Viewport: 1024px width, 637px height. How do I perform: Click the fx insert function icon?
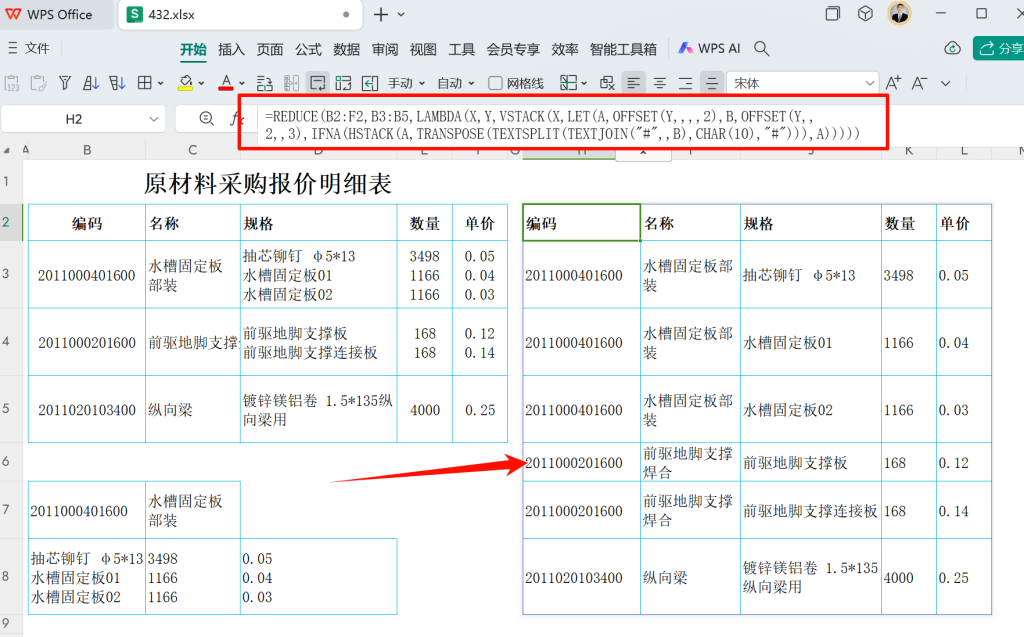click(236, 119)
